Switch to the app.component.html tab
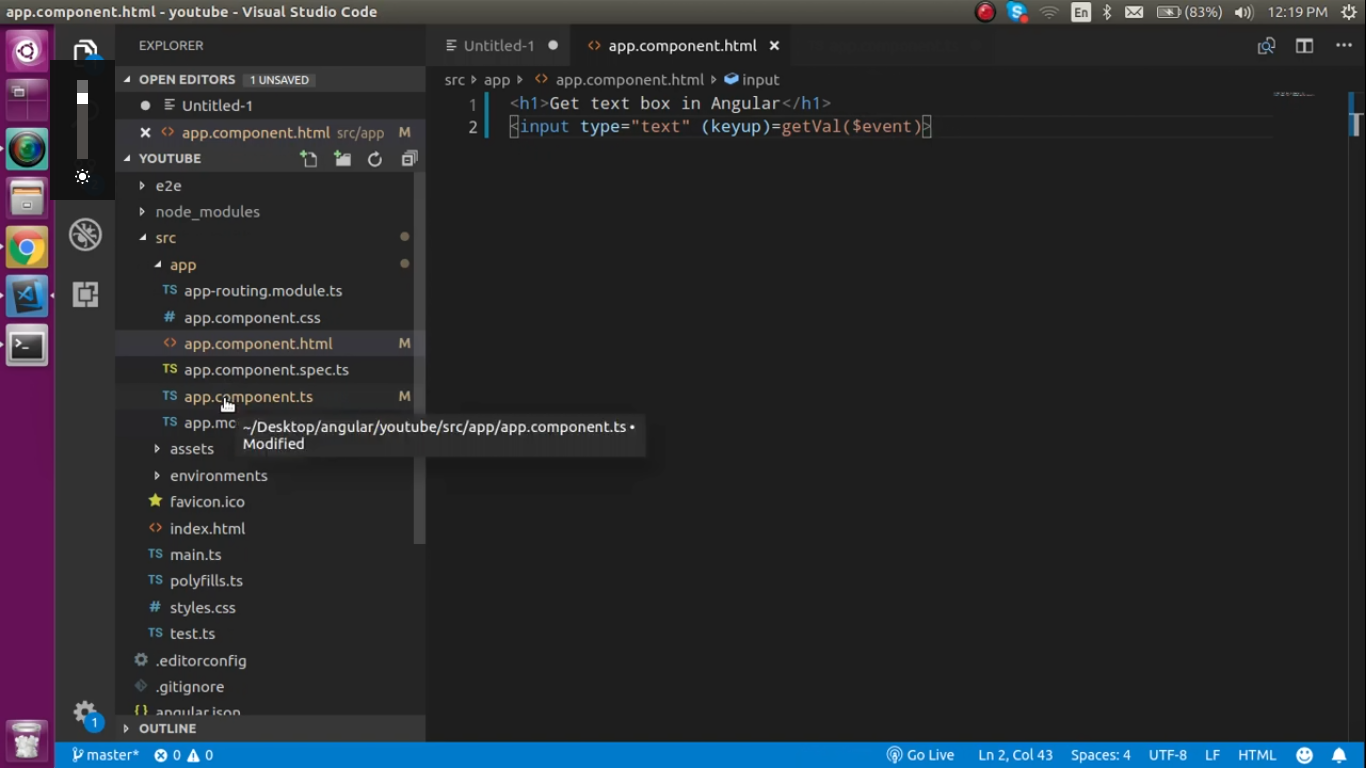Screen dimensions: 1366x768 coord(681,46)
